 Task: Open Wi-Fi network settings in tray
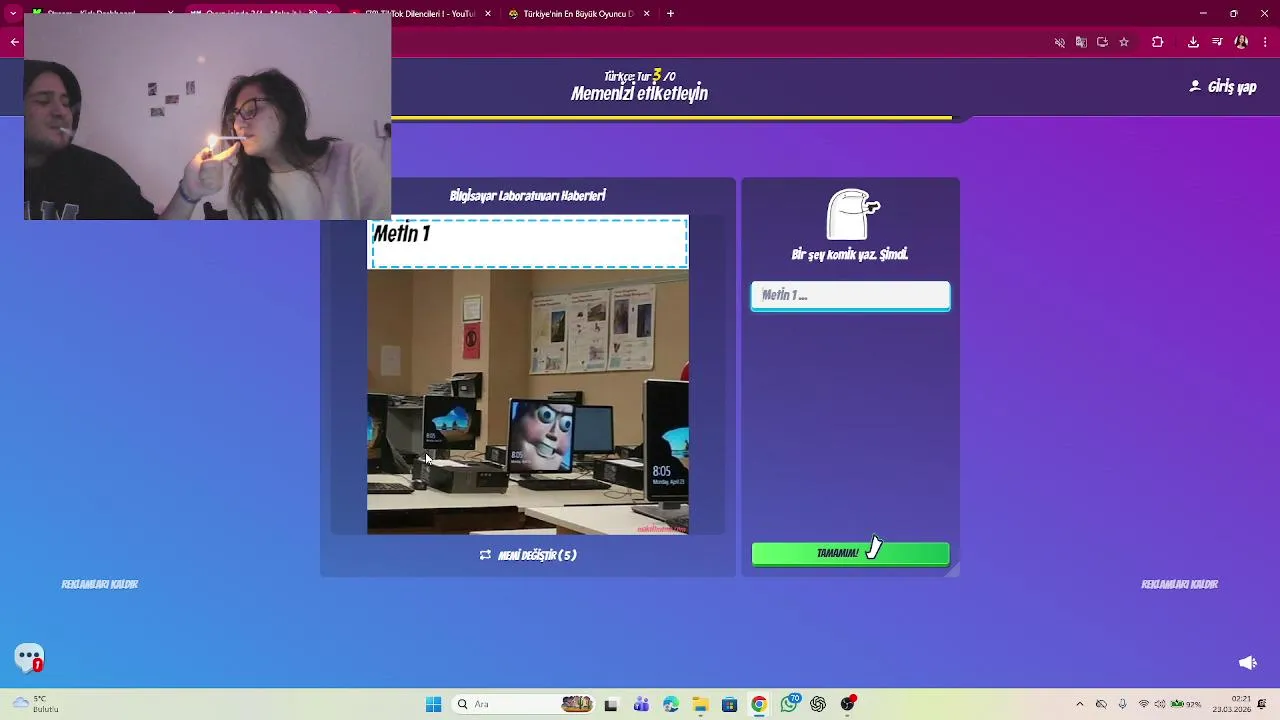tap(1144, 704)
